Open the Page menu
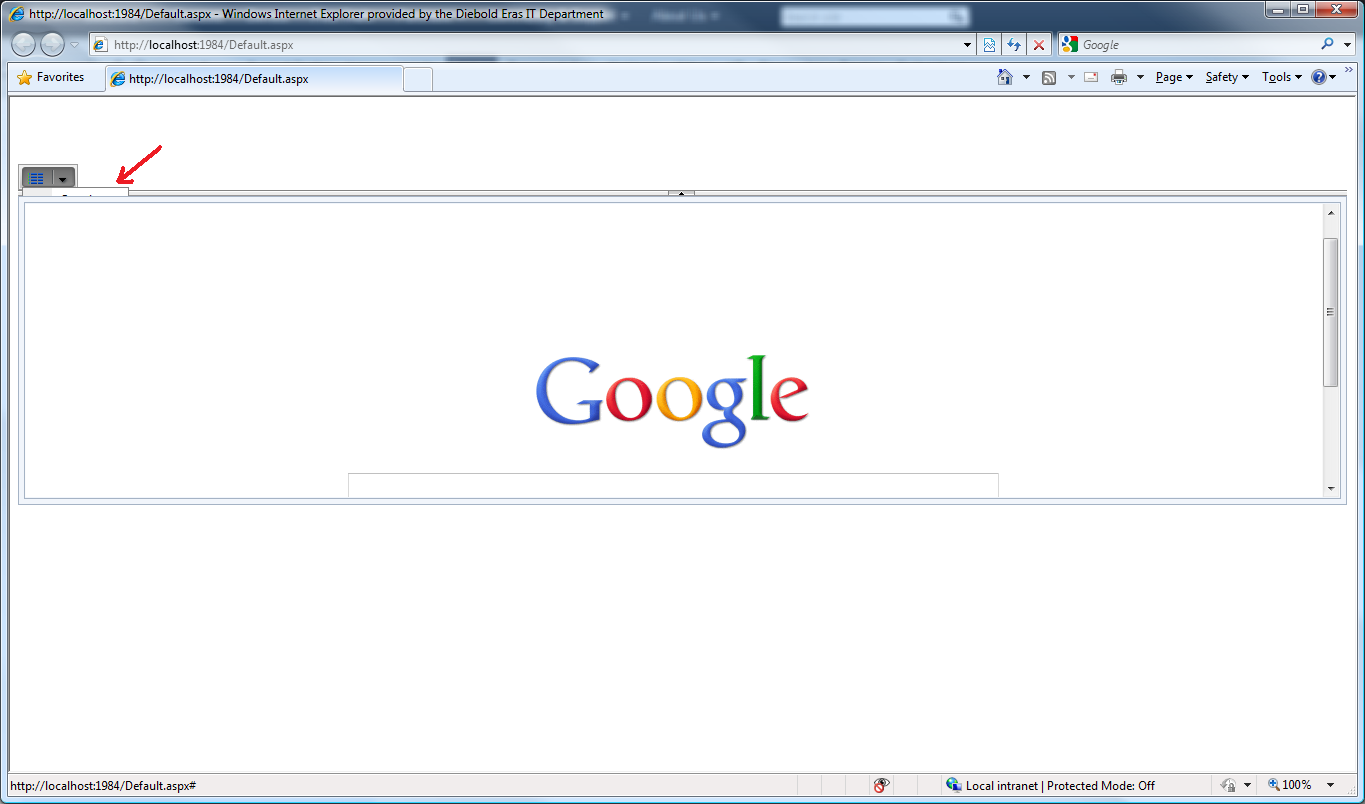Screen dimensions: 1365x804 tap(1174, 77)
